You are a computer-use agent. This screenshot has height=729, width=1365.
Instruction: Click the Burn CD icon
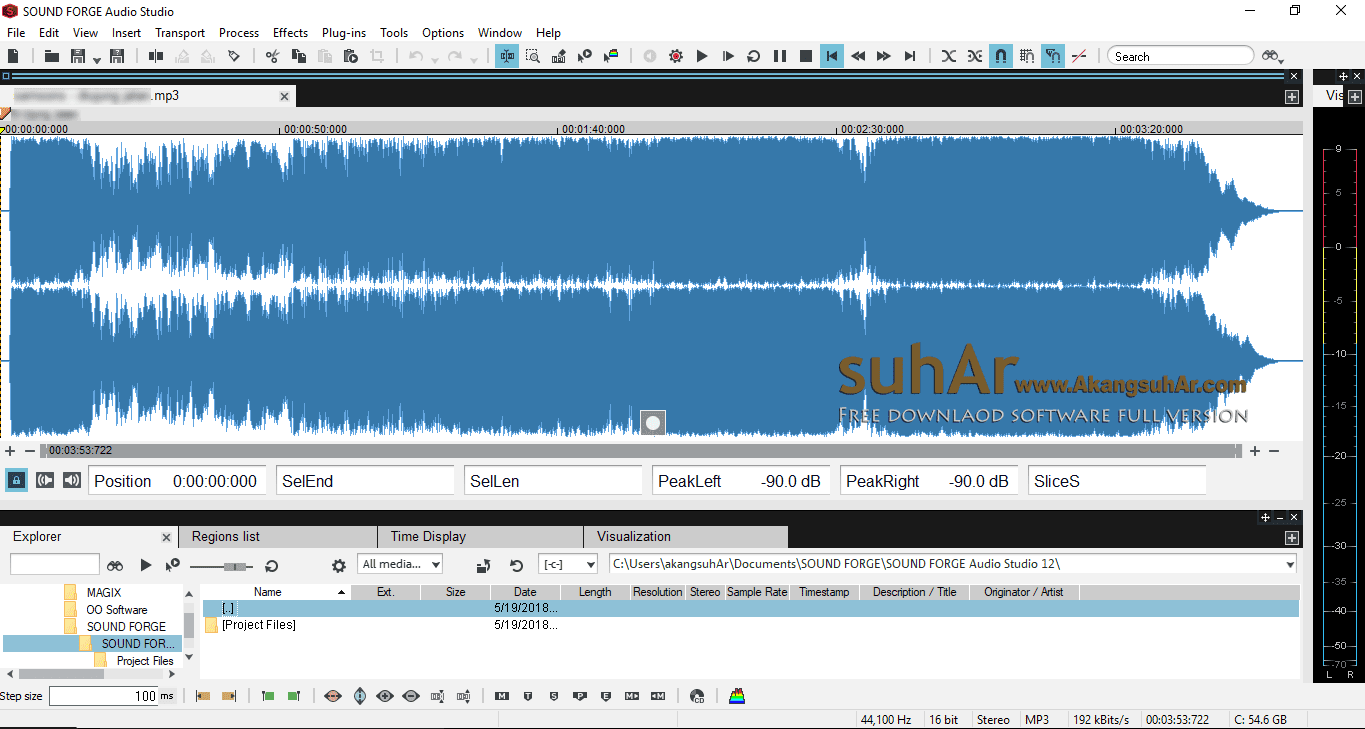[x=697, y=696]
